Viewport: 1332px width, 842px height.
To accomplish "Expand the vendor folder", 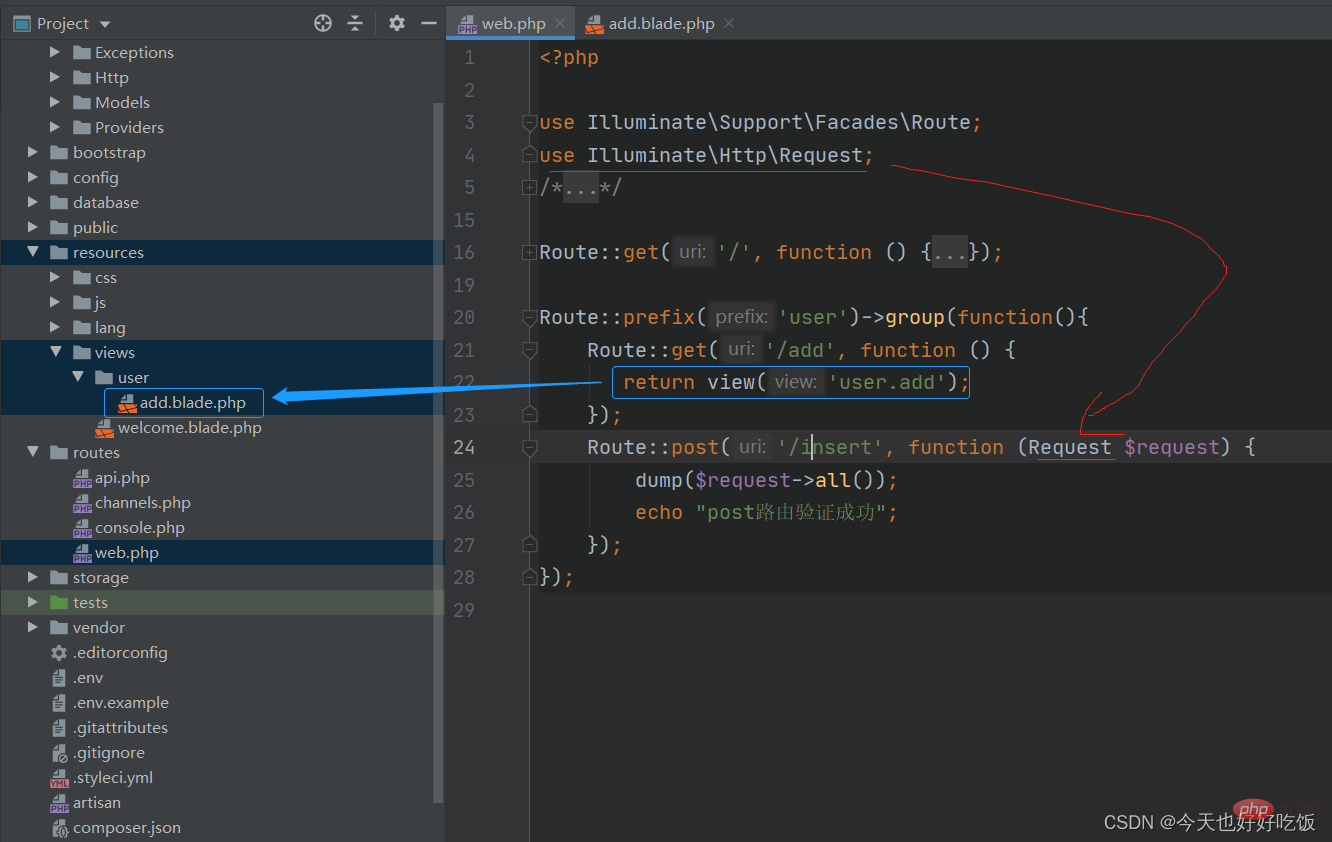I will click(33, 627).
